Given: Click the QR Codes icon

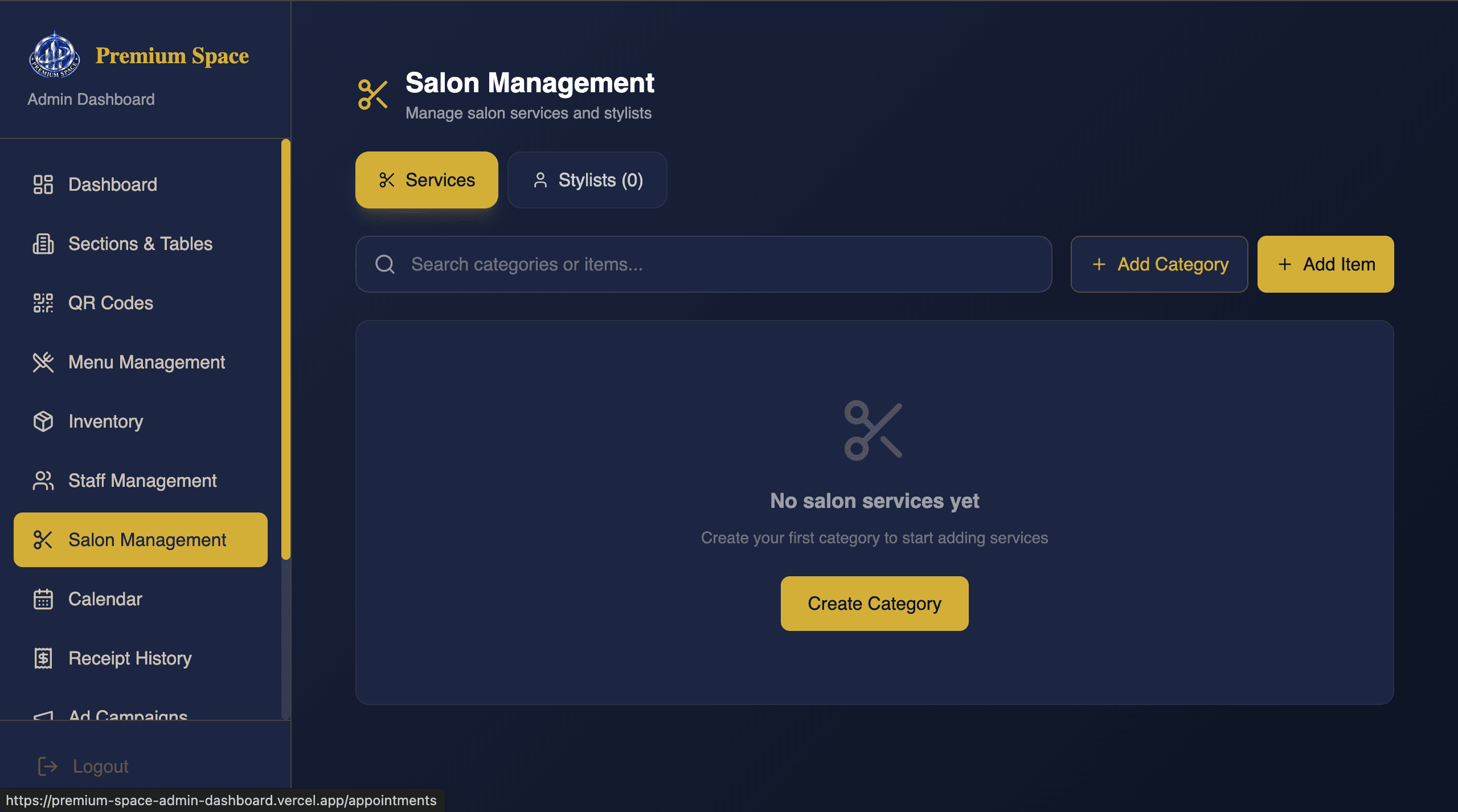Looking at the screenshot, I should pyautogui.click(x=43, y=303).
